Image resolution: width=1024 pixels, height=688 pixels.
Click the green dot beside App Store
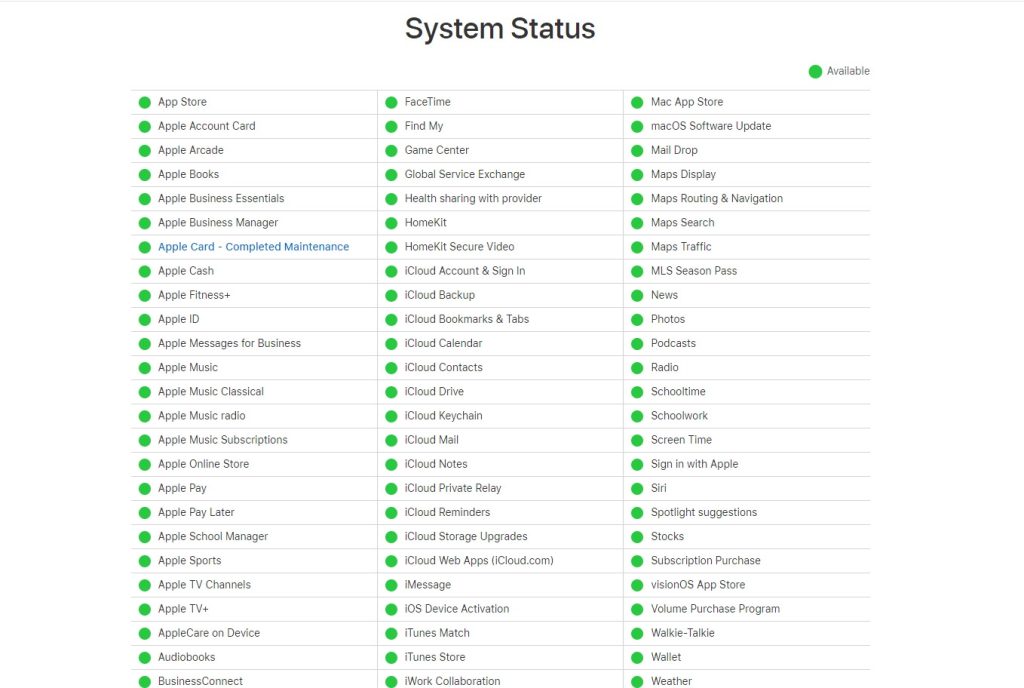pos(145,102)
